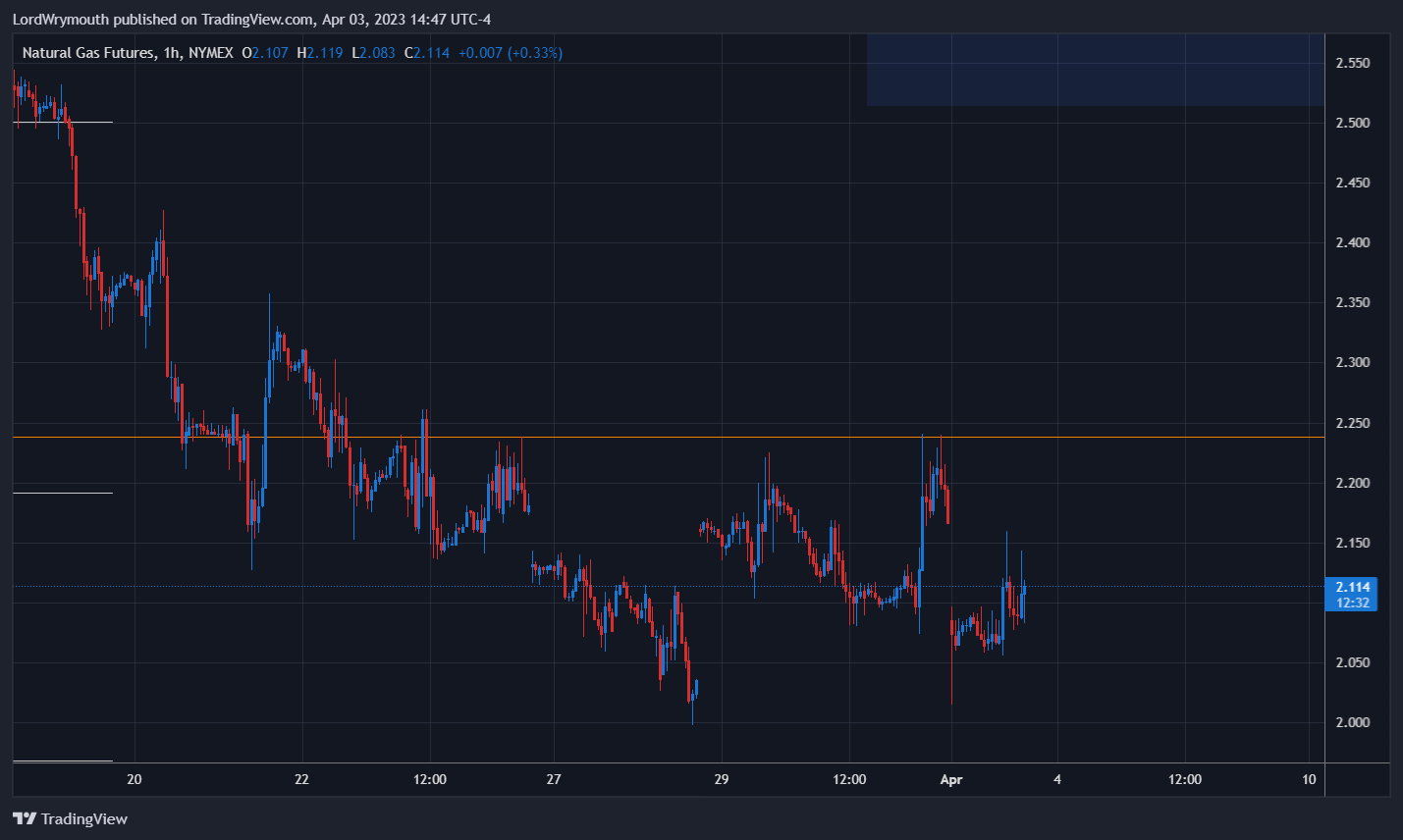Click the Natural Gas Futures symbol title

coord(87,53)
